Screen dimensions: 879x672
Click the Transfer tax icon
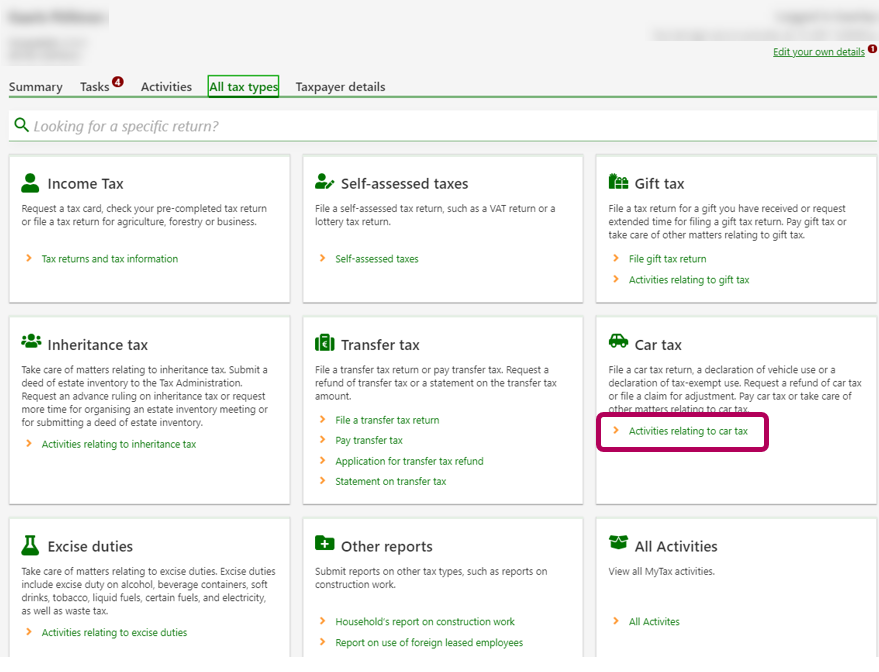(324, 343)
